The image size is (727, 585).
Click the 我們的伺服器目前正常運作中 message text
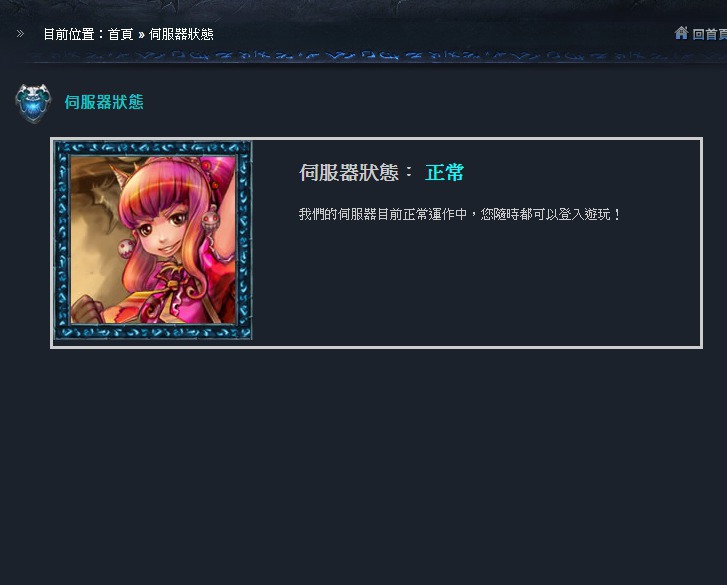point(383,214)
